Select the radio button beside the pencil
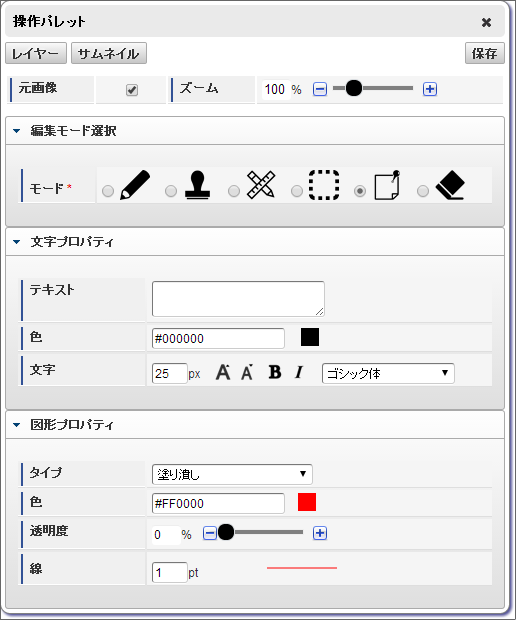516x620 pixels. tap(108, 191)
